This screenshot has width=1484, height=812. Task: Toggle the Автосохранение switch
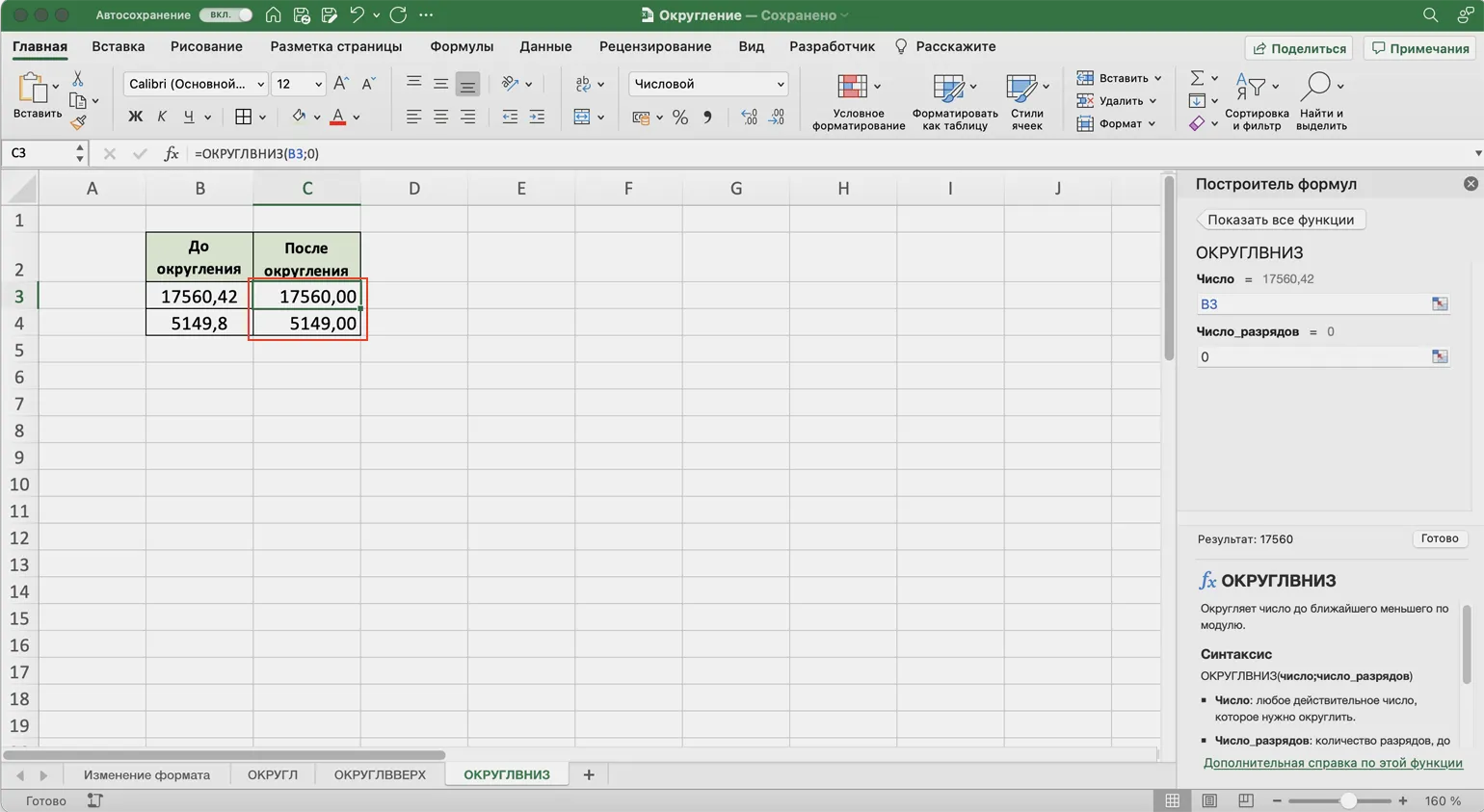pyautogui.click(x=225, y=15)
